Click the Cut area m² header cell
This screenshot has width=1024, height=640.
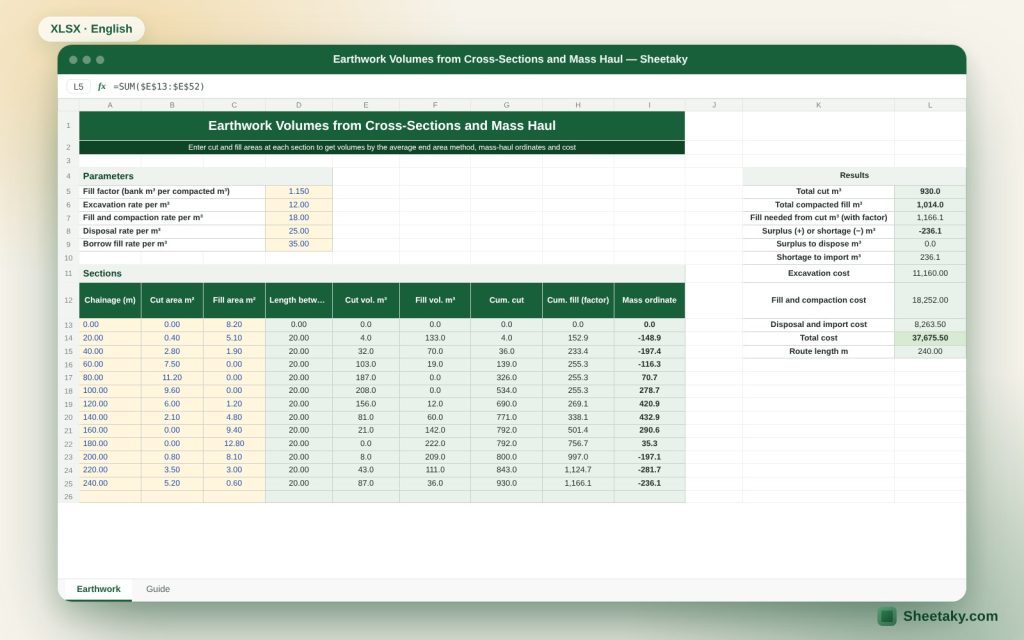172,300
